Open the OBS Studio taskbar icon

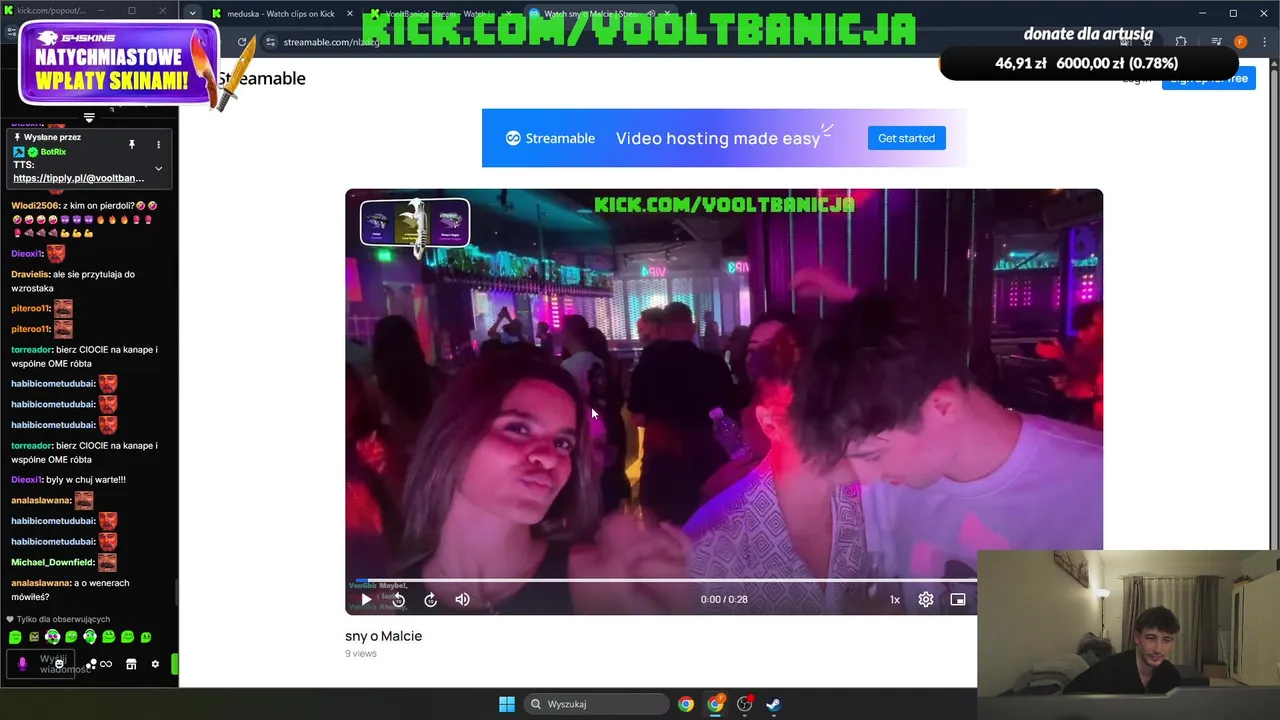point(744,704)
